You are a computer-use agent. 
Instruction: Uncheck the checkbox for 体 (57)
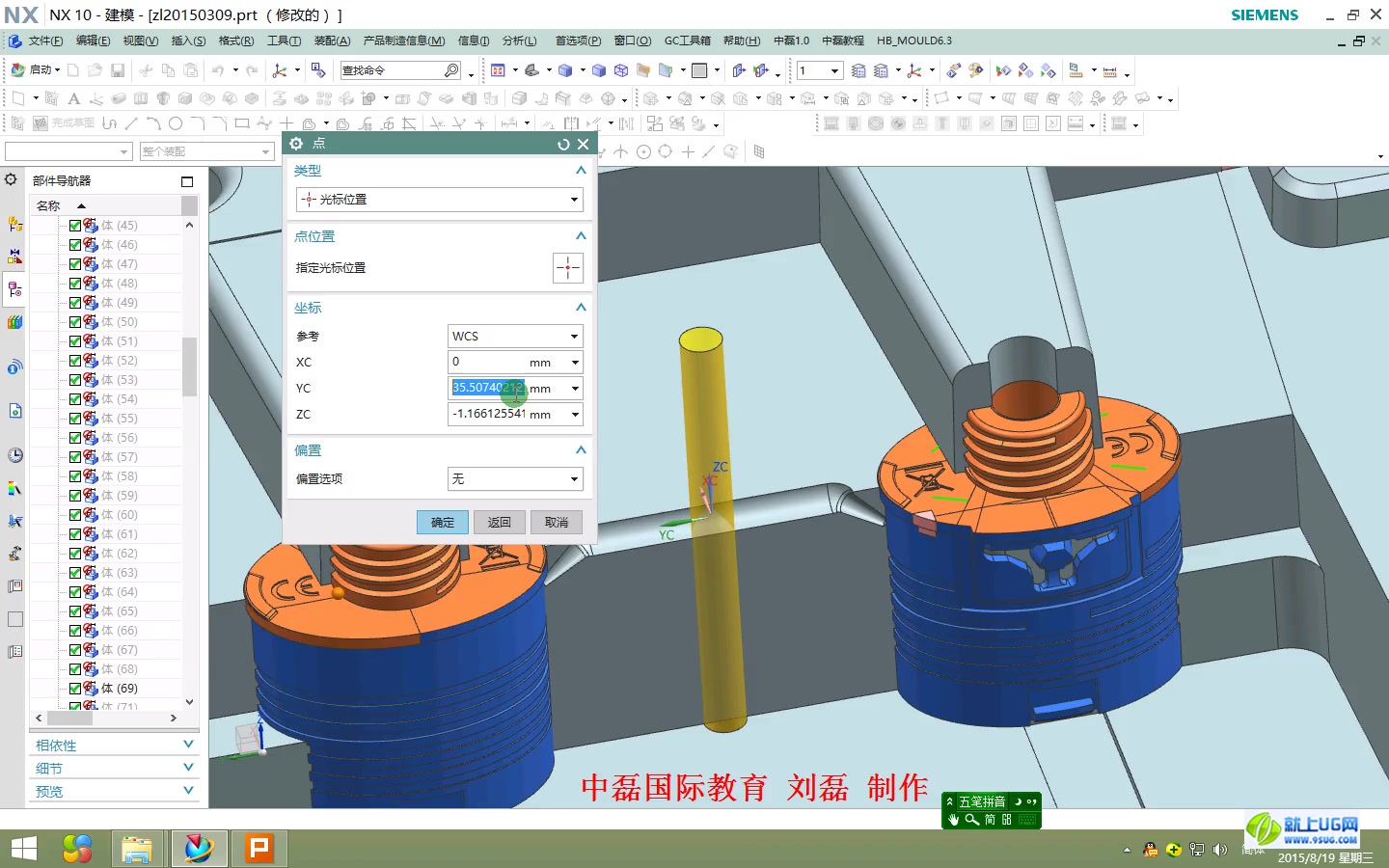click(x=75, y=456)
